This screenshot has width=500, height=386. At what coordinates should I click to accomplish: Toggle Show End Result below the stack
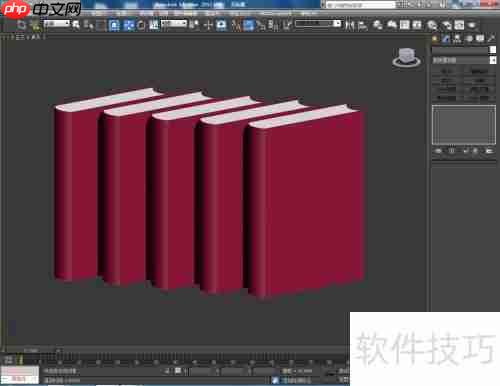[x=452, y=151]
